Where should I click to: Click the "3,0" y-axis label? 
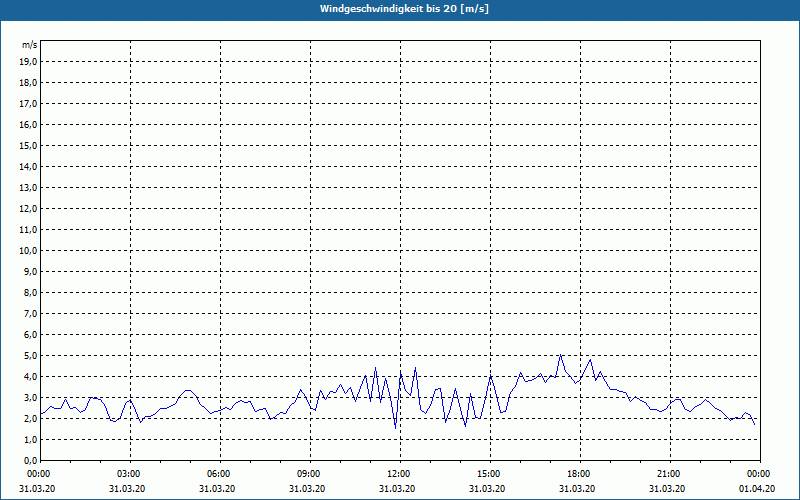[x=31, y=397]
